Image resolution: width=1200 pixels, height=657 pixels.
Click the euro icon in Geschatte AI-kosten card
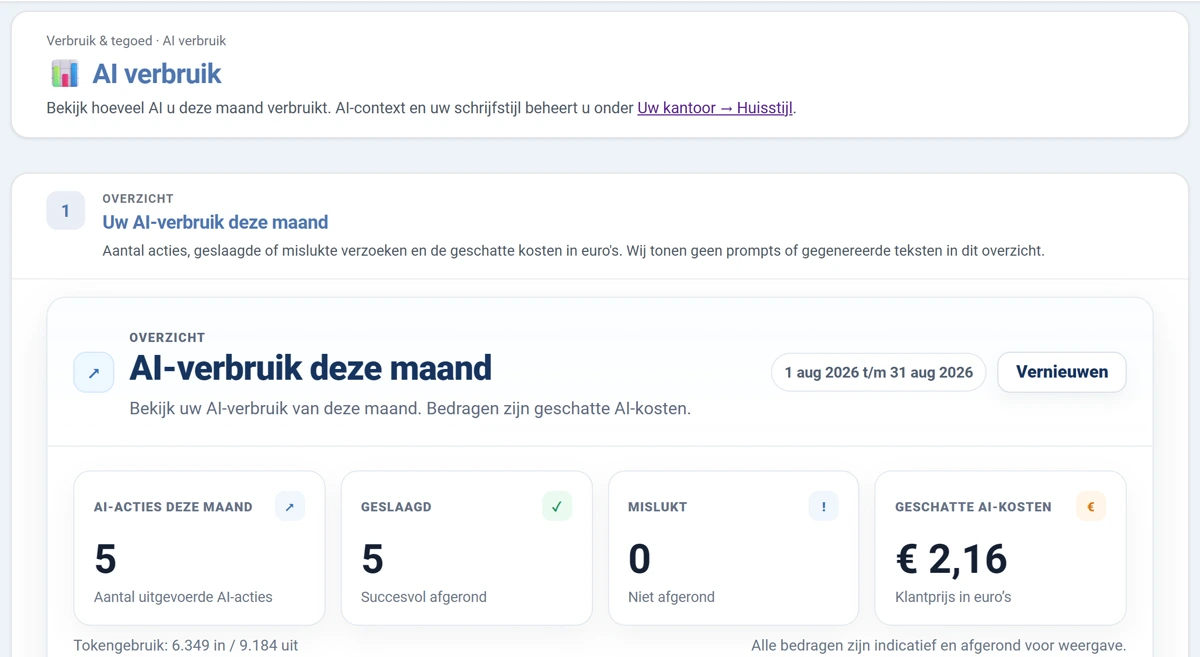pyautogui.click(x=1091, y=507)
